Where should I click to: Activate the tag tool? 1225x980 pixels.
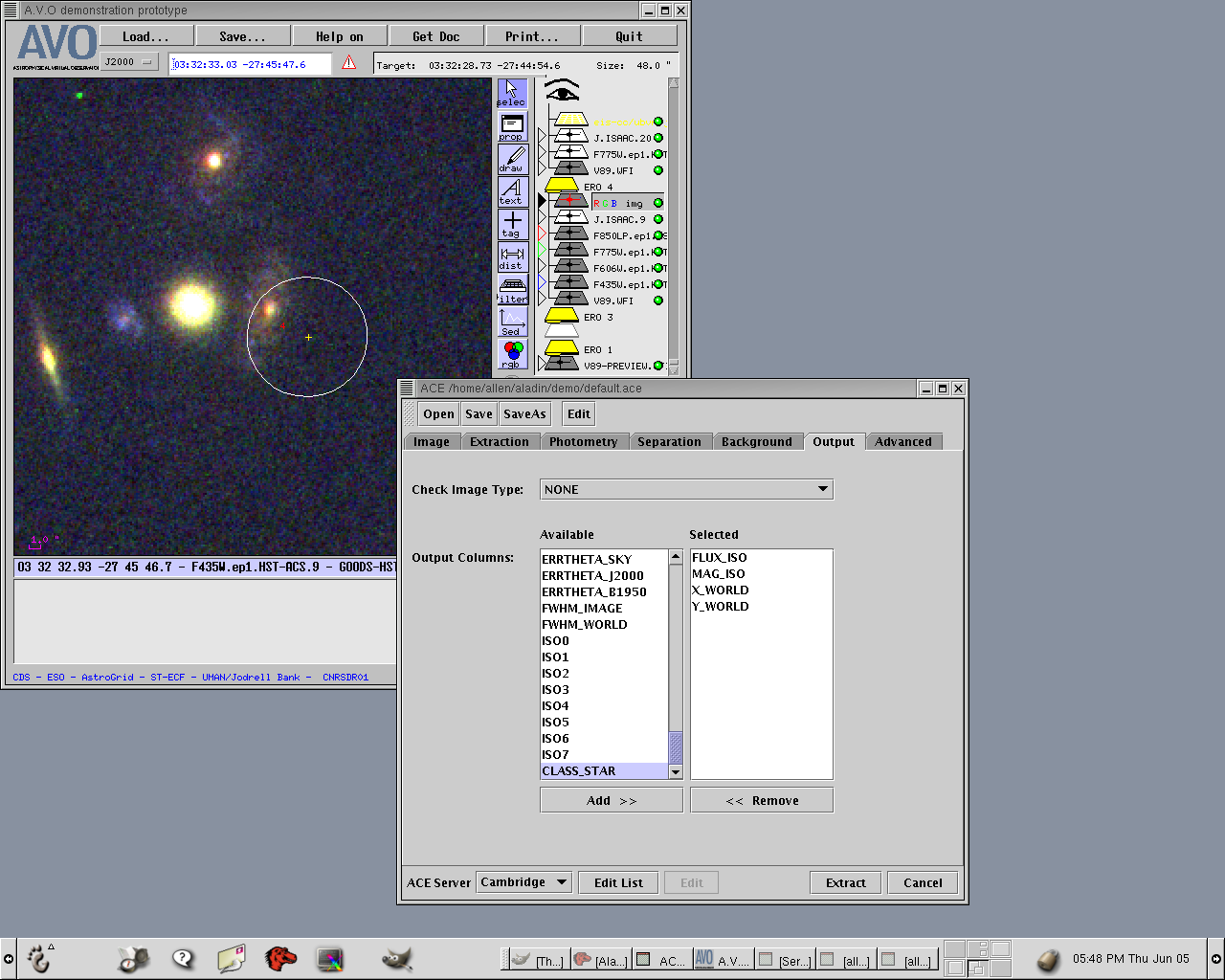coord(512,223)
